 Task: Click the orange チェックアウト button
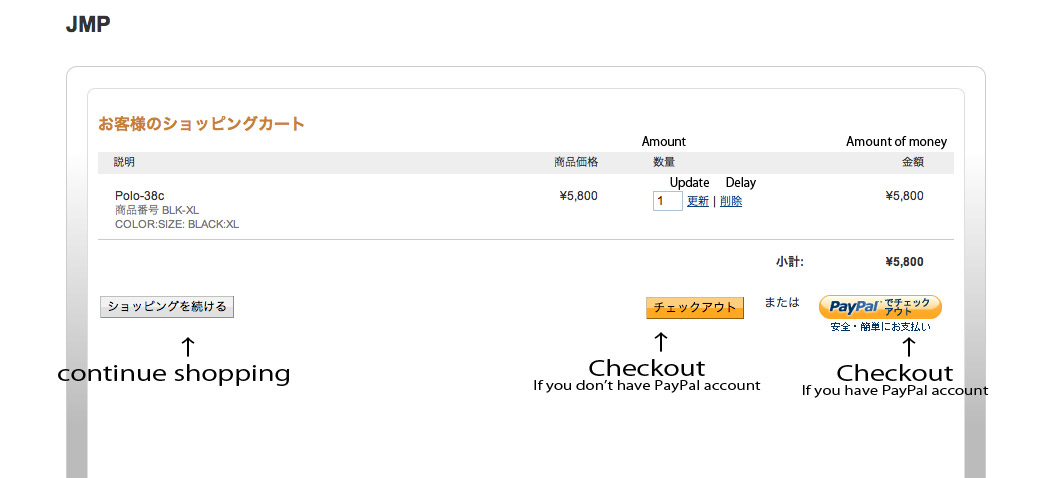(x=694, y=308)
